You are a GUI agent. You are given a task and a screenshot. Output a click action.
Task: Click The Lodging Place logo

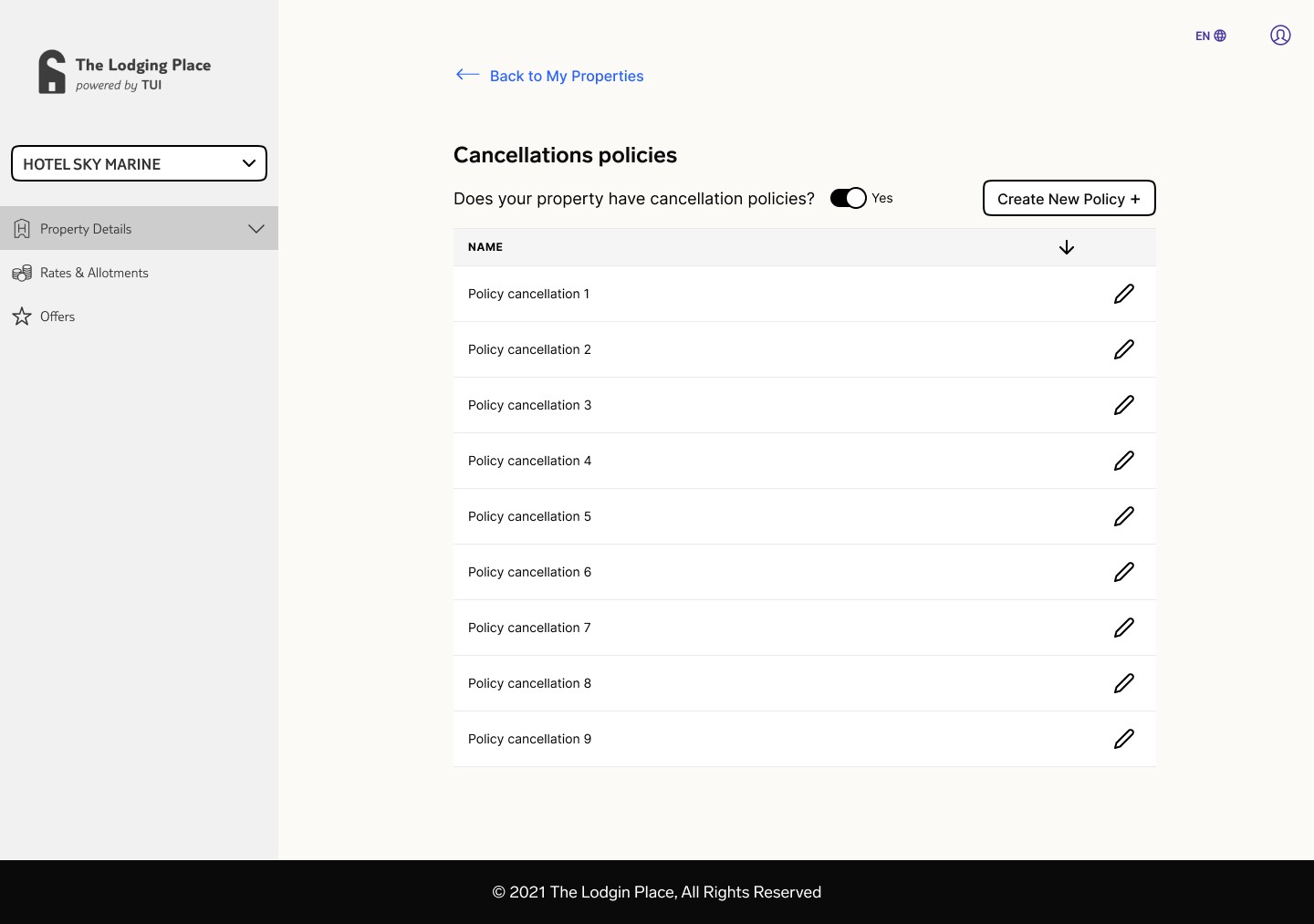point(124,72)
